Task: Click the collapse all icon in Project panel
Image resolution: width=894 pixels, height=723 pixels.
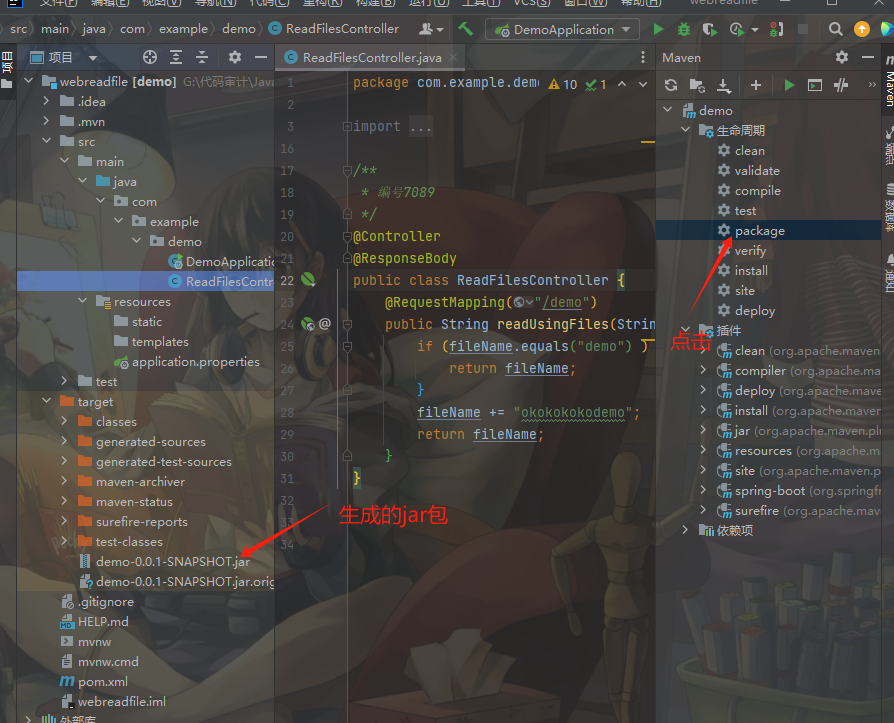Action: coord(202,57)
